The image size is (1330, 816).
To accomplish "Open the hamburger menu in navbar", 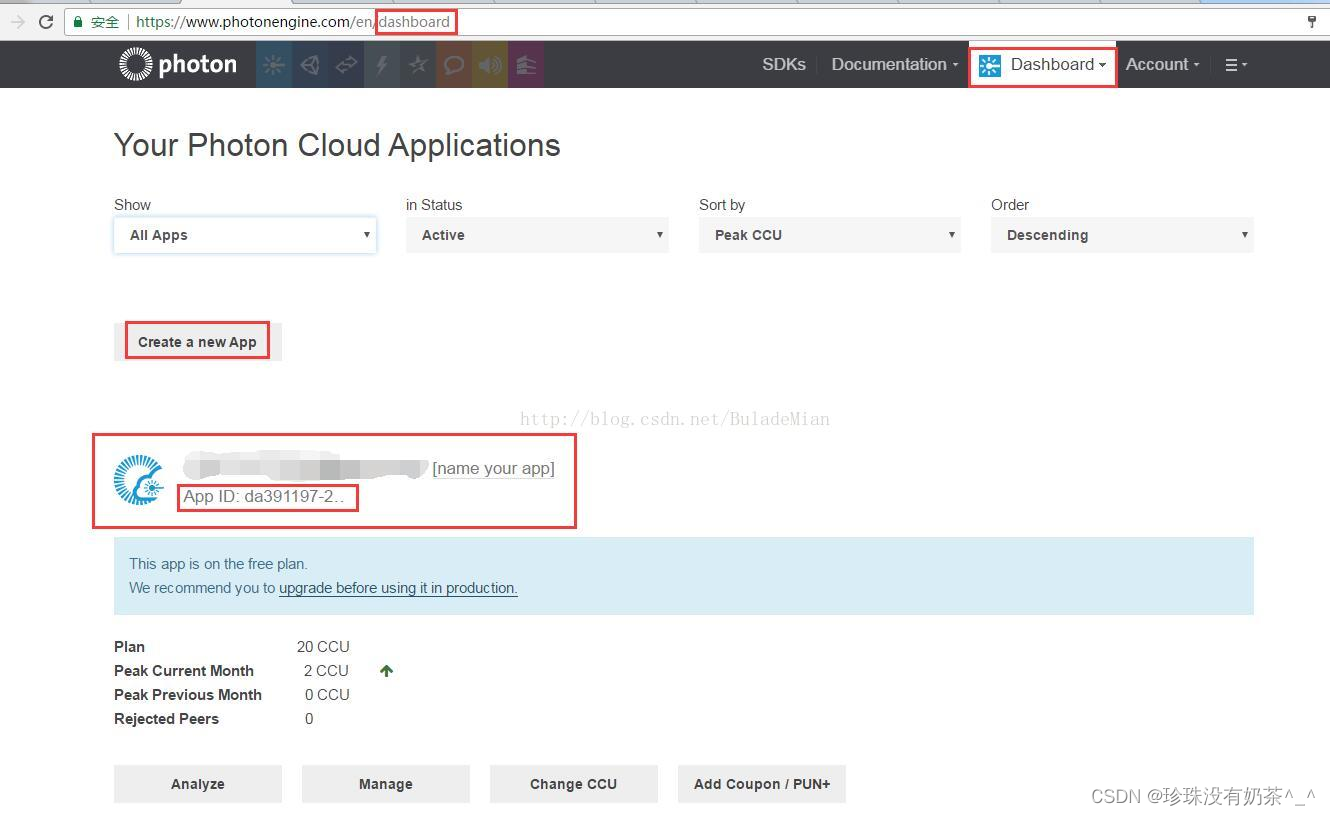I will [x=1236, y=65].
